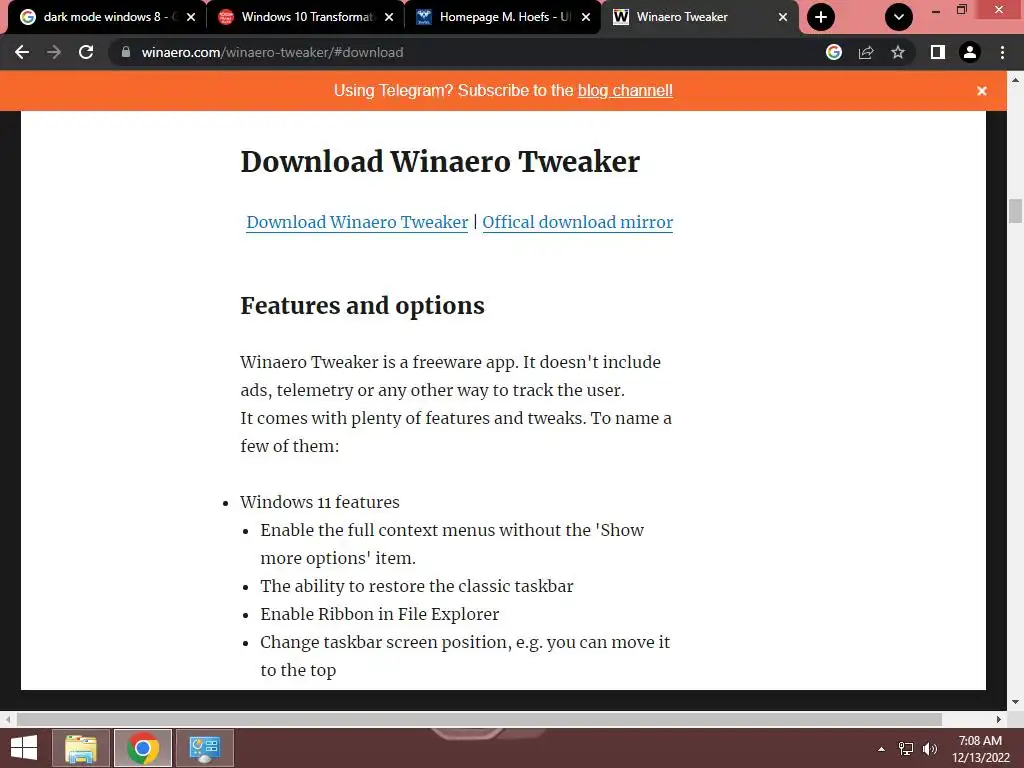Click the address bar URL

(272, 52)
